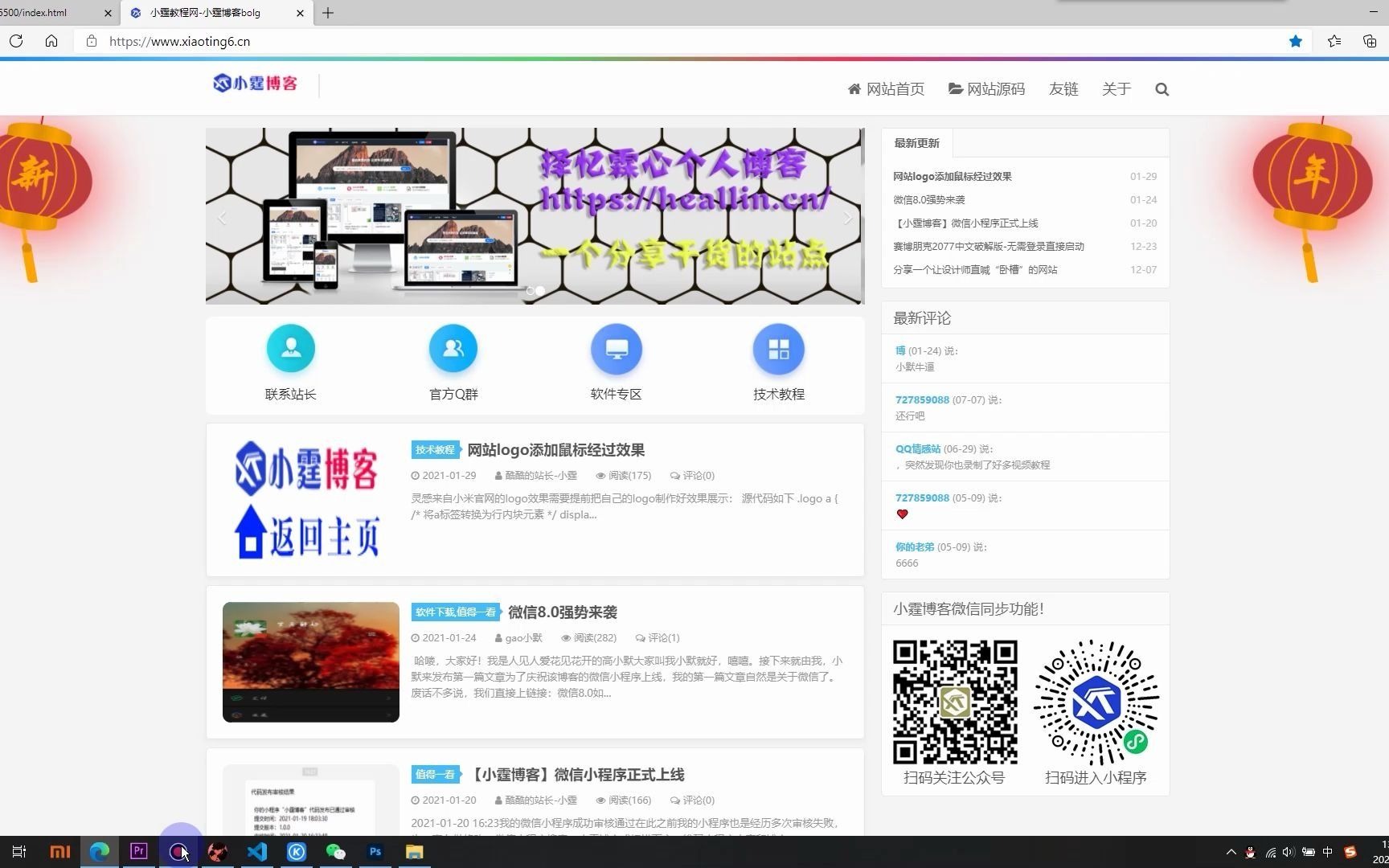1389x868 pixels.
Task: Show the next carousel slide with right arrow
Action: click(x=846, y=216)
